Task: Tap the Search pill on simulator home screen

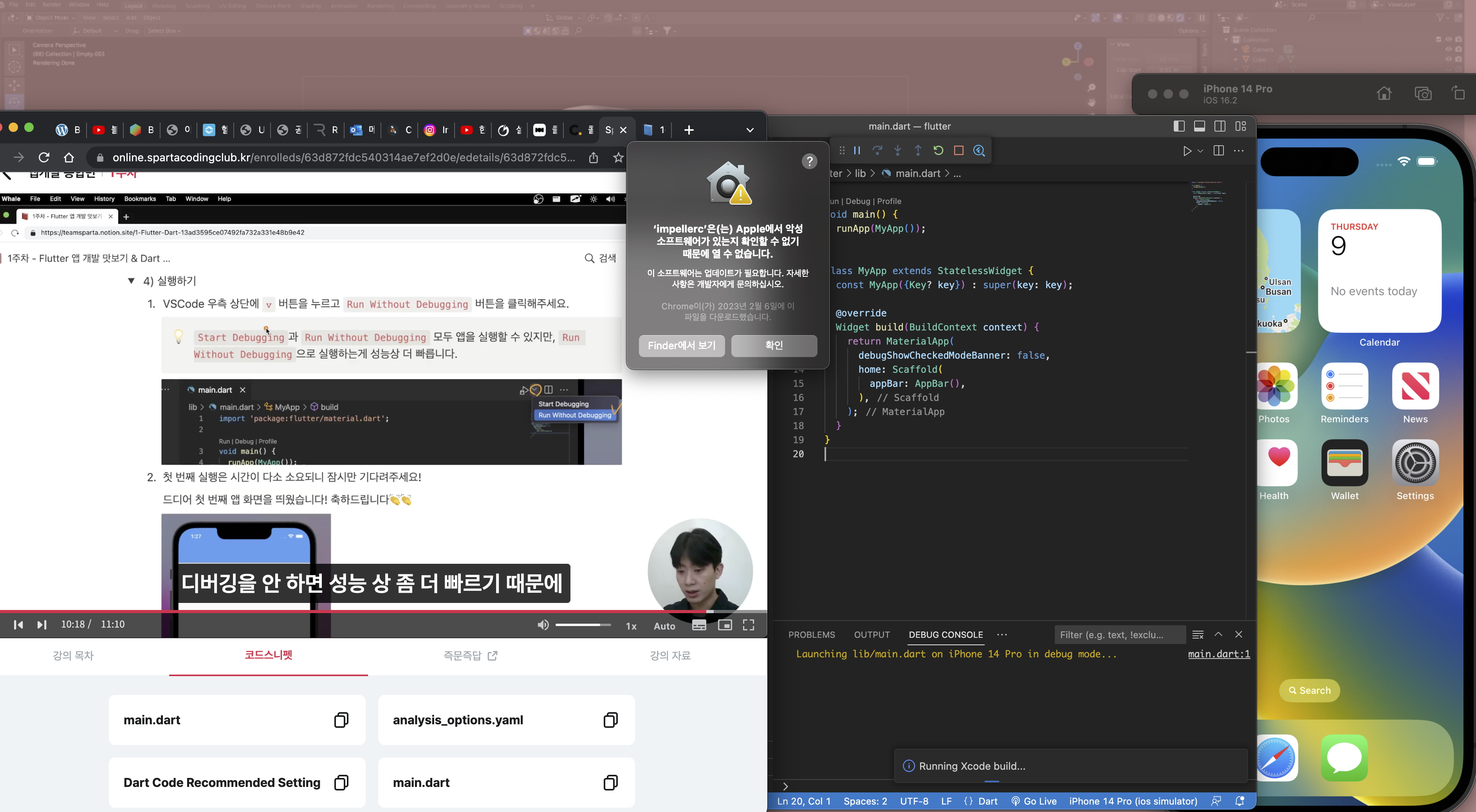Action: pyautogui.click(x=1309, y=691)
